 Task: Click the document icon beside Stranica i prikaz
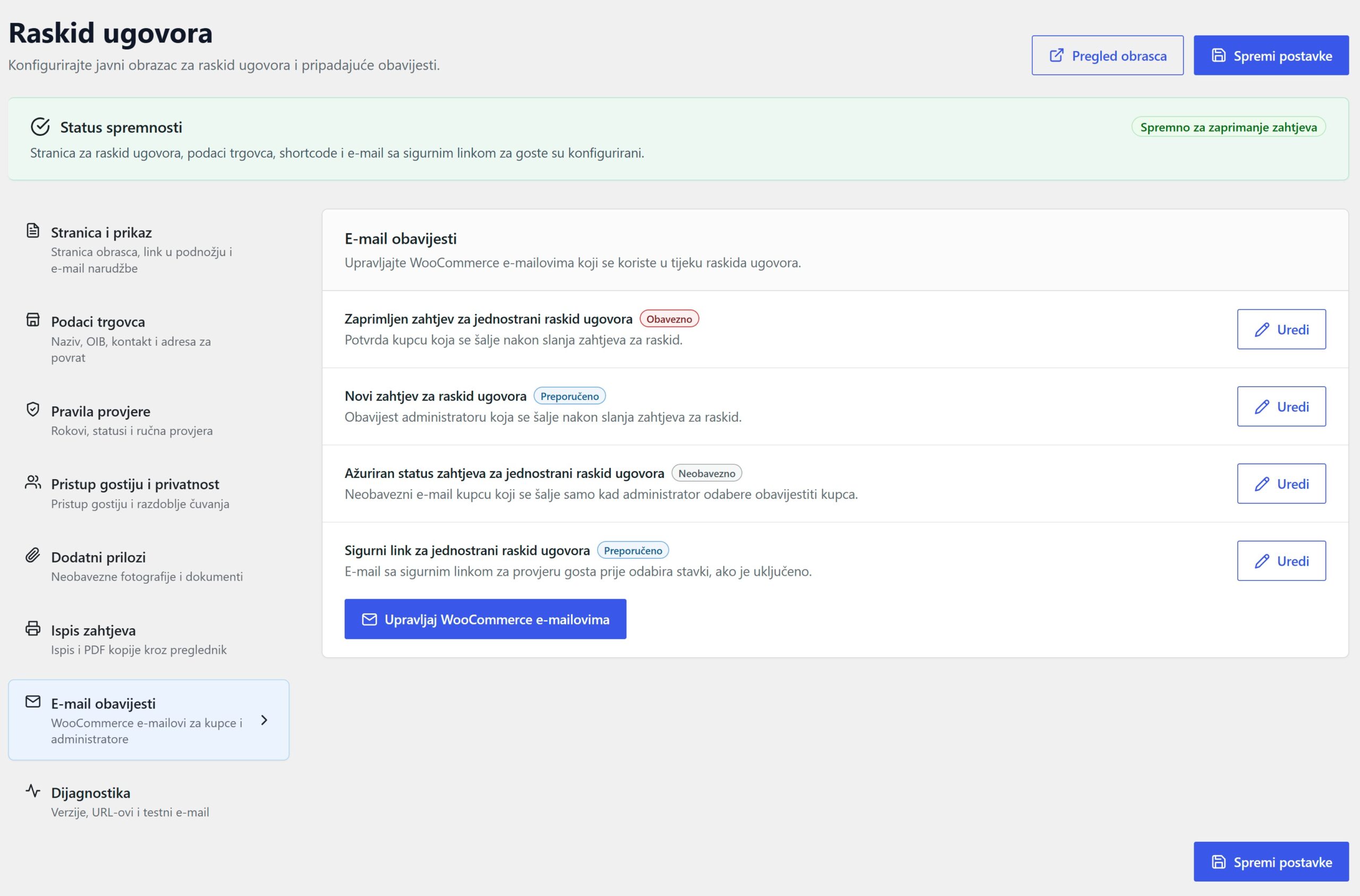click(x=33, y=231)
